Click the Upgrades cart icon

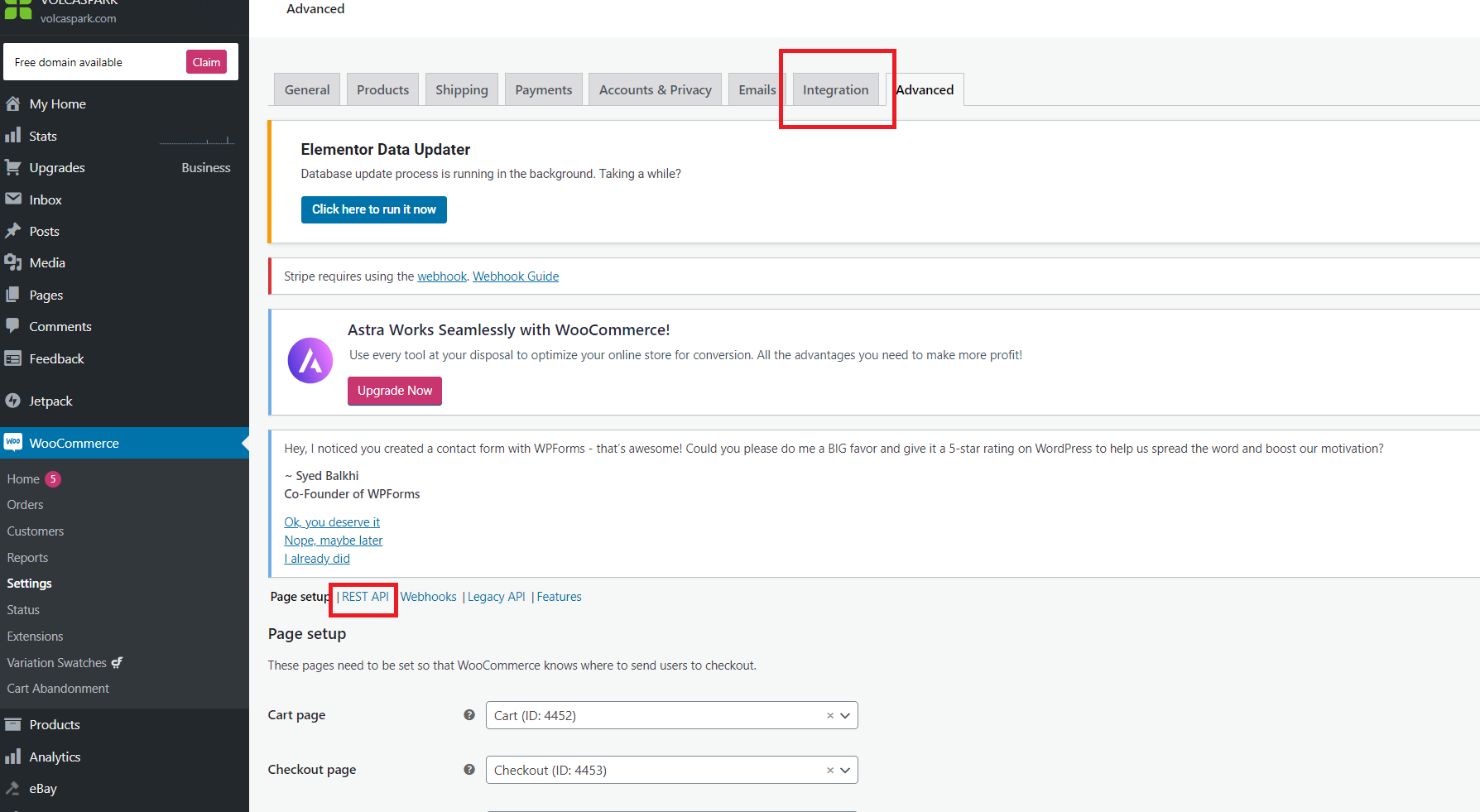(x=13, y=167)
